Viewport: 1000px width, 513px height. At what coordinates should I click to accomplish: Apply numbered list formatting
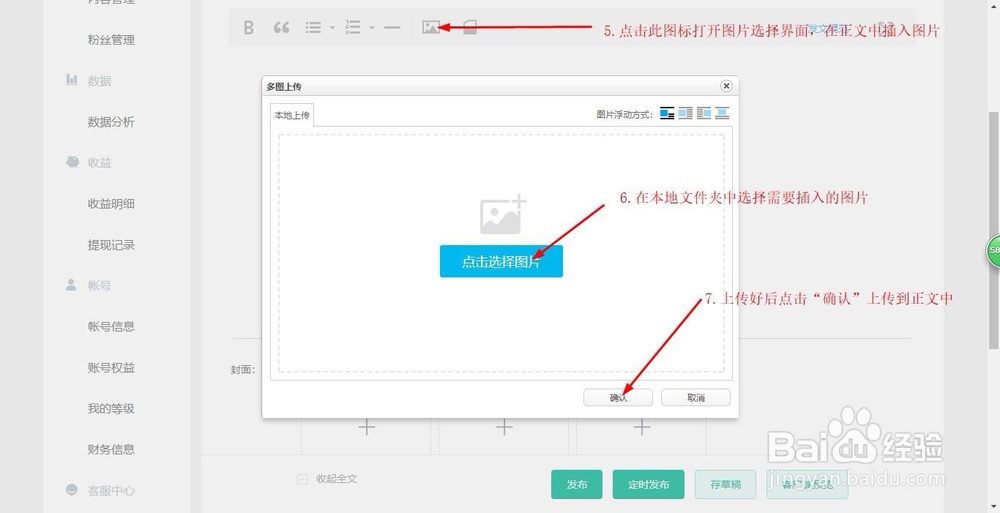(353, 27)
